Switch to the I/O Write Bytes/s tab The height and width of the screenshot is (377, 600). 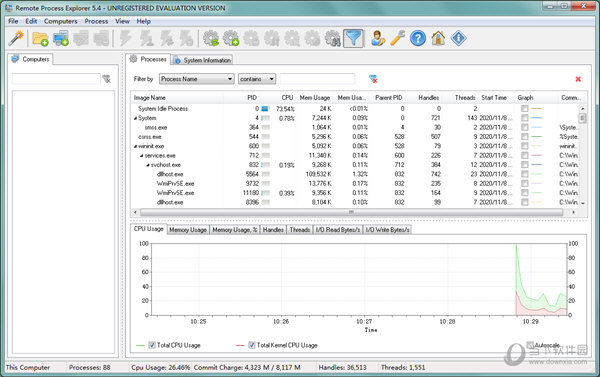(387, 230)
